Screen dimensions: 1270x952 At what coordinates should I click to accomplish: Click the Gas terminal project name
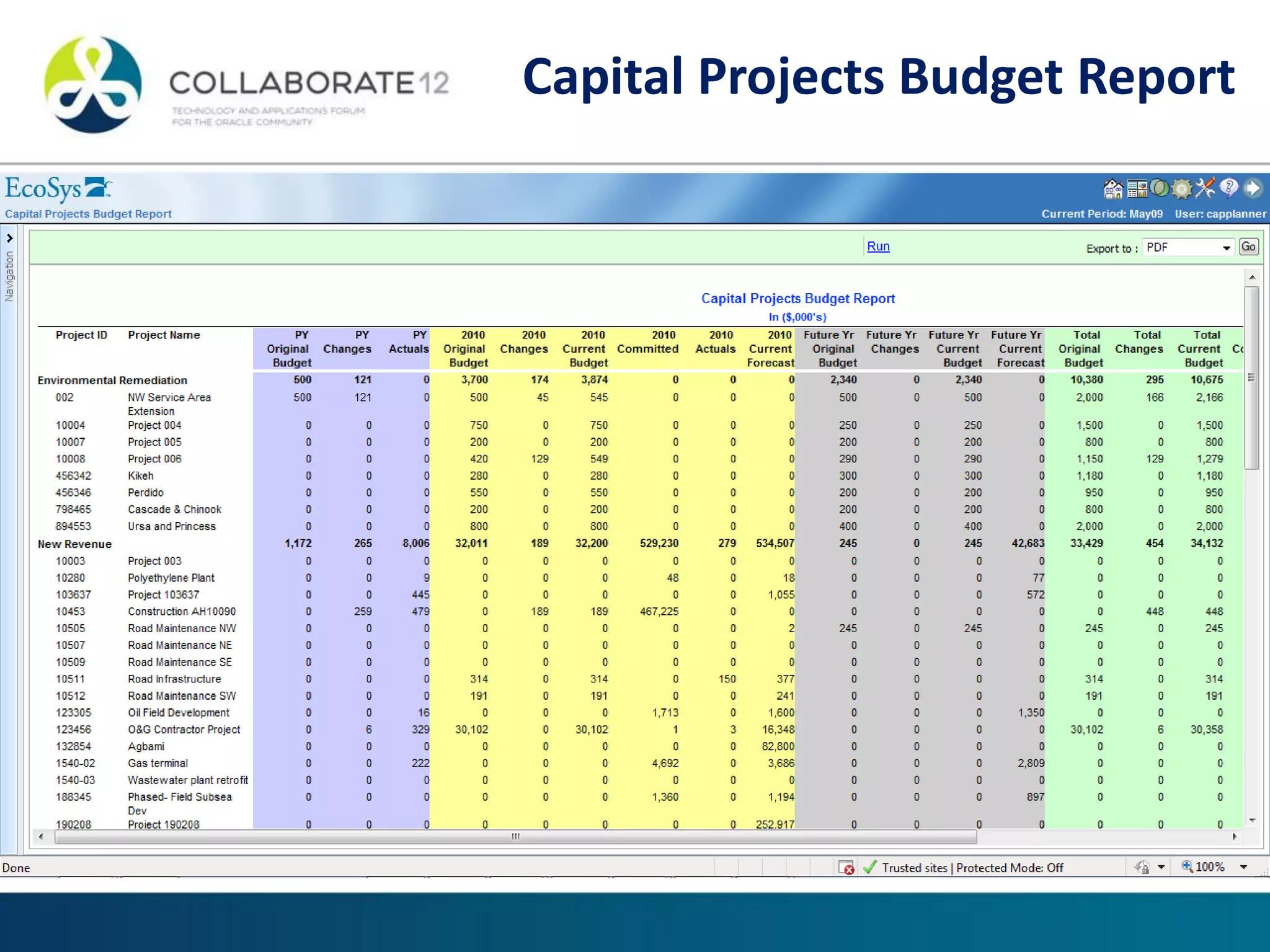[x=158, y=764]
